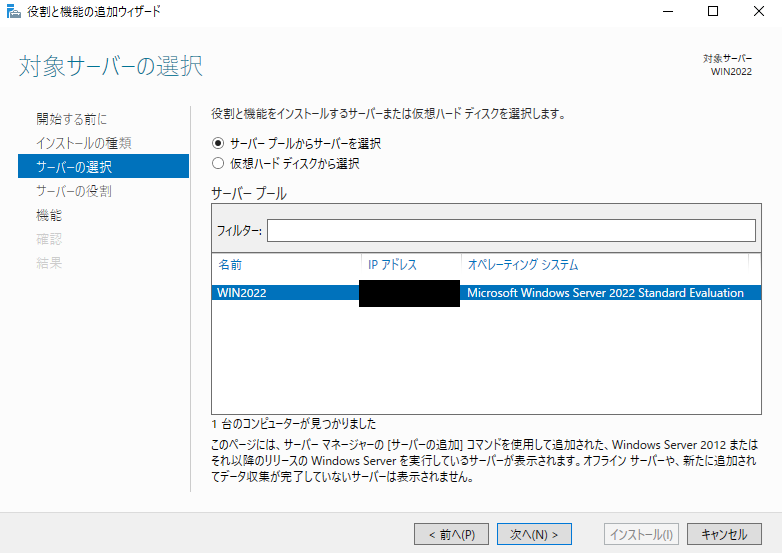The image size is (782, 553).
Task: Sort by IP アドレス column header
Action: pyautogui.click(x=410, y=265)
